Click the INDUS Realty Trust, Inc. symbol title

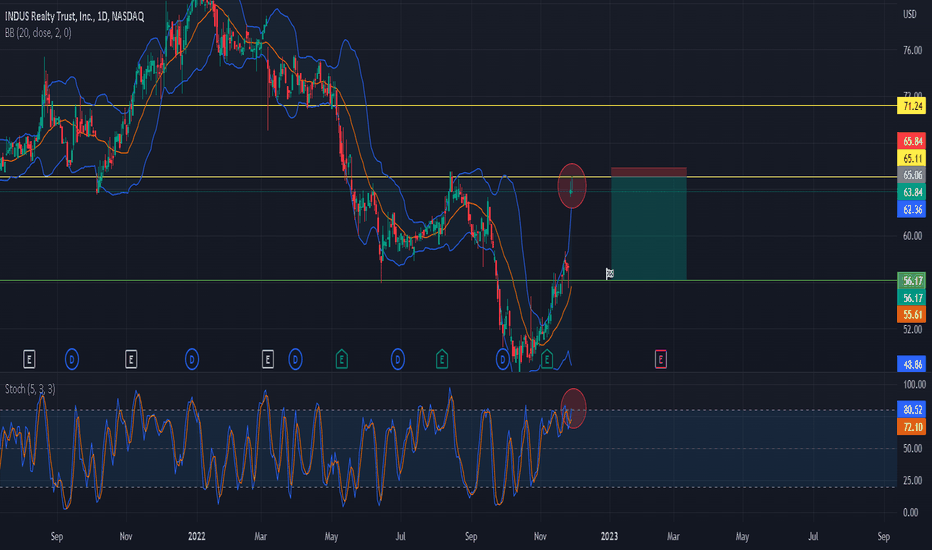tap(74, 17)
